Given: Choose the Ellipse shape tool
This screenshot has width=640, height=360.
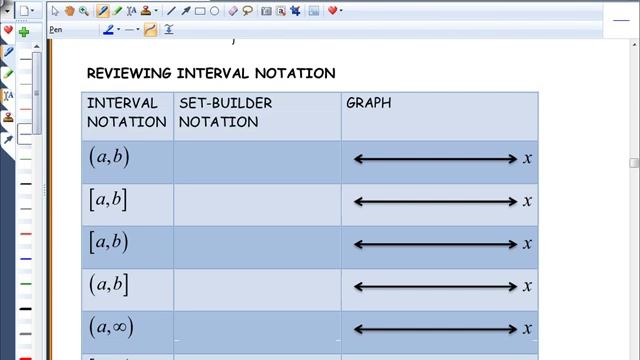Looking at the screenshot, I should point(214,11).
